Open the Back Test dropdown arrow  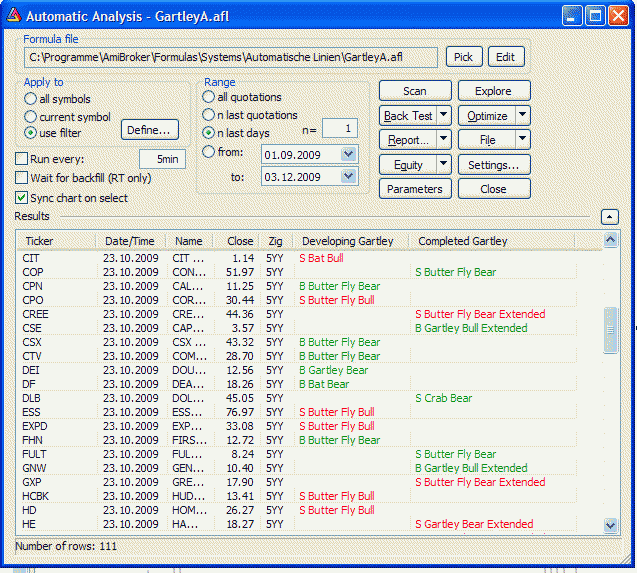(x=444, y=116)
